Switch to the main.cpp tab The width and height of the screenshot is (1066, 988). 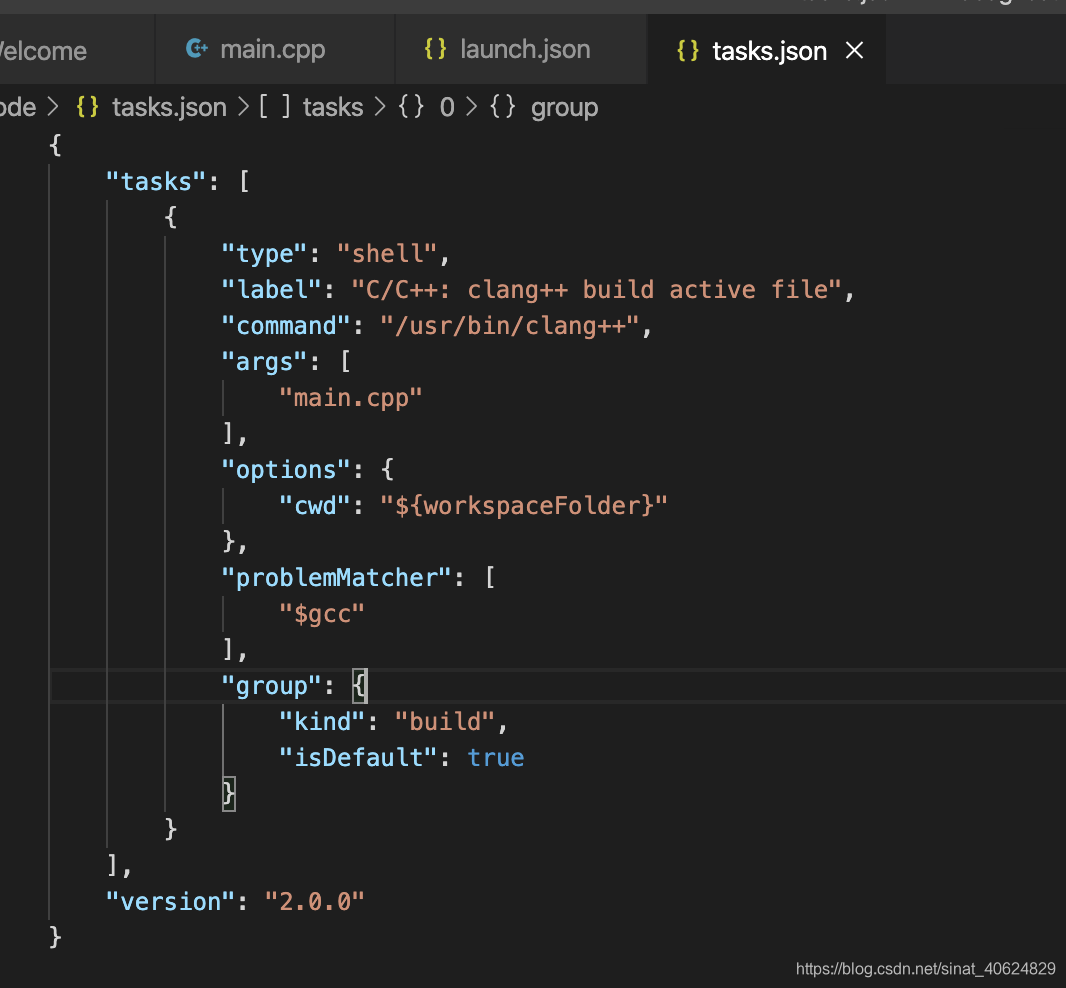pos(275,50)
